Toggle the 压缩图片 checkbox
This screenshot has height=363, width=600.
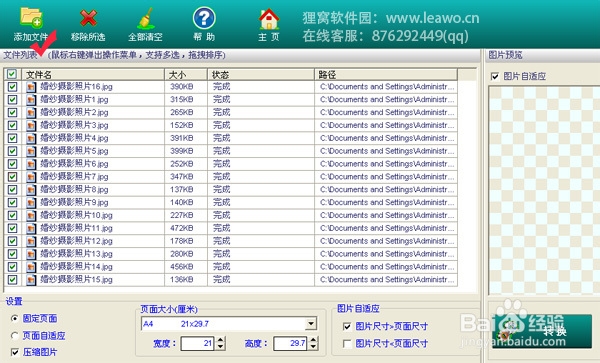(x=15, y=352)
